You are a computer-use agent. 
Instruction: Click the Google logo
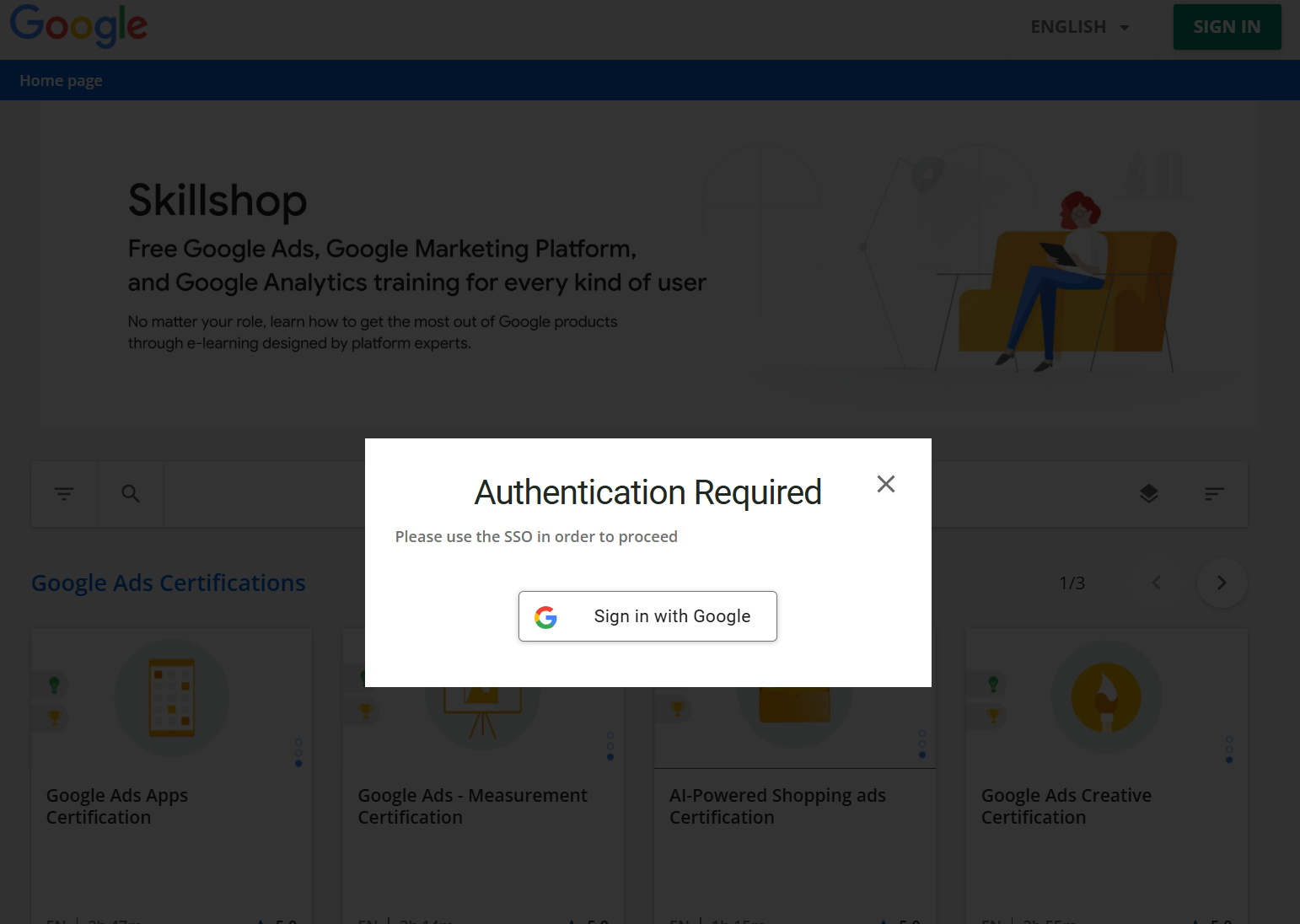coord(78,25)
